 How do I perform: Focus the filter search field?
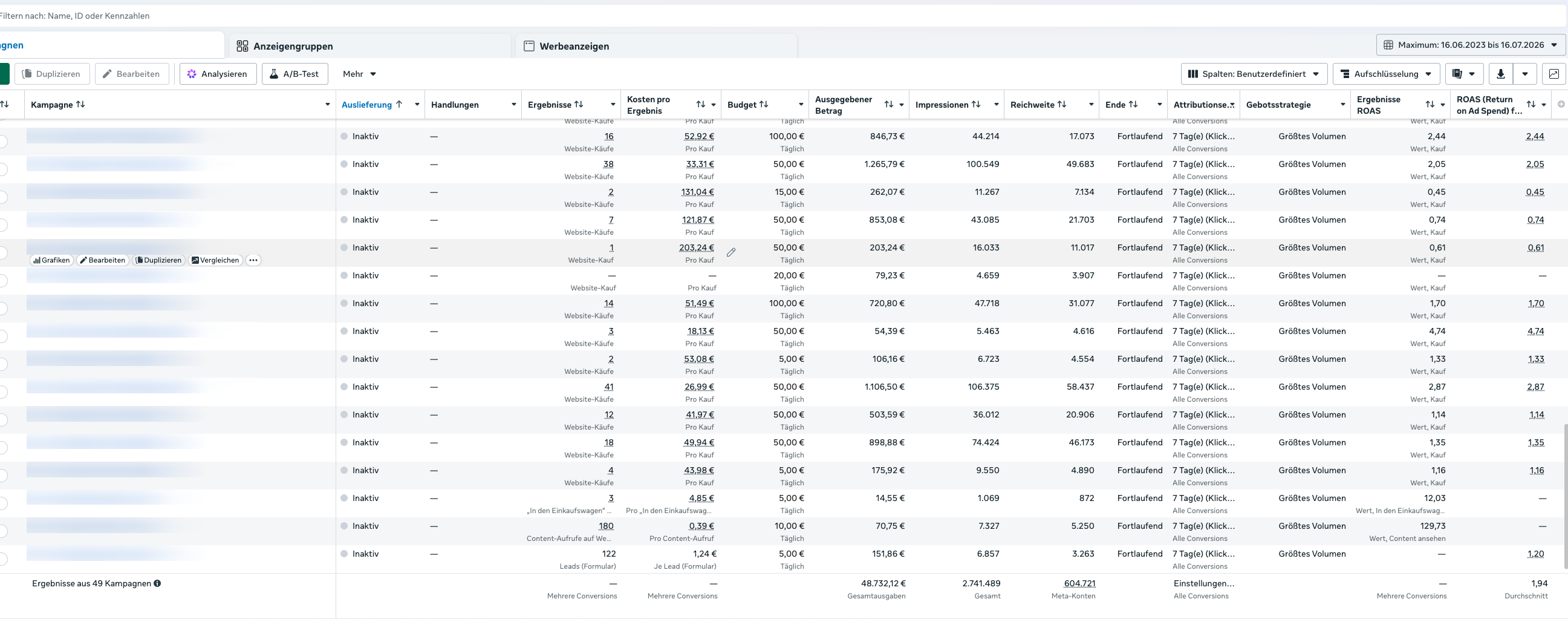coord(779,16)
